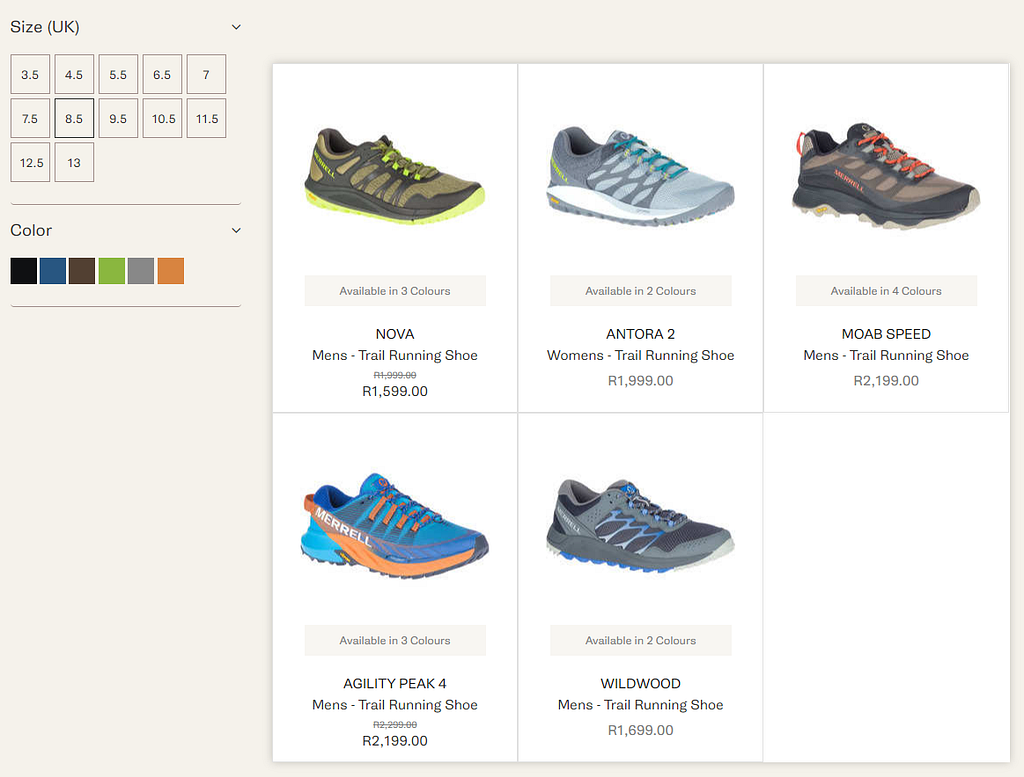Select UK size 3.5 filter
Viewport: 1024px width, 777px height.
tap(30, 74)
